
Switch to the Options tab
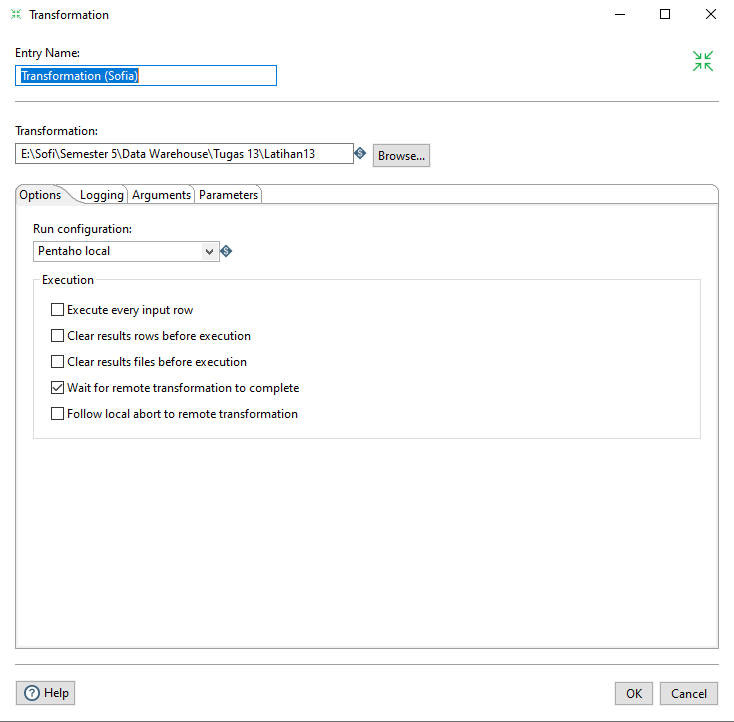[40, 195]
